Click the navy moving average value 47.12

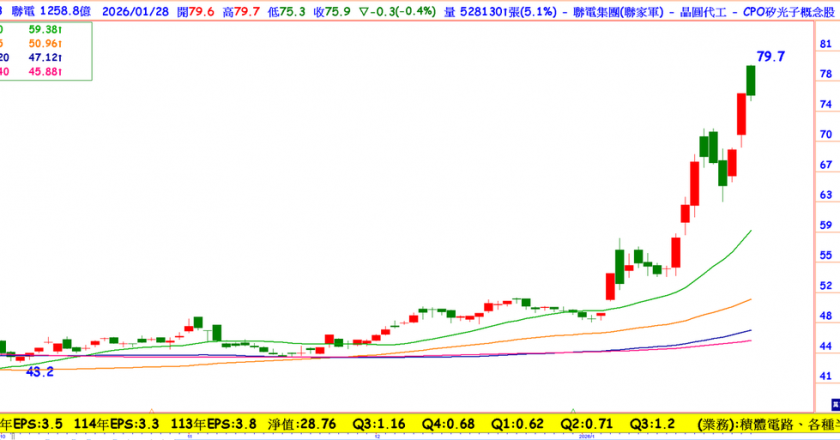click(x=45, y=57)
